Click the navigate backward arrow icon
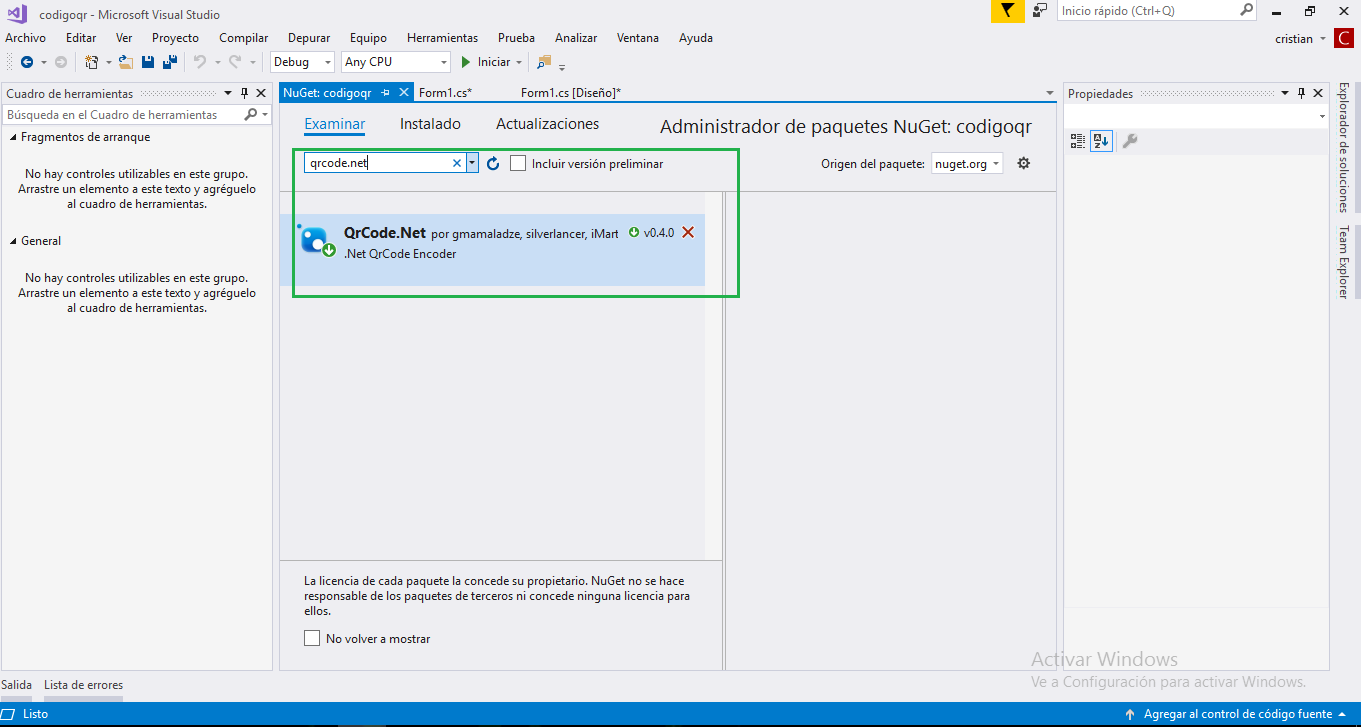The height and width of the screenshot is (727, 1361). tap(27, 62)
